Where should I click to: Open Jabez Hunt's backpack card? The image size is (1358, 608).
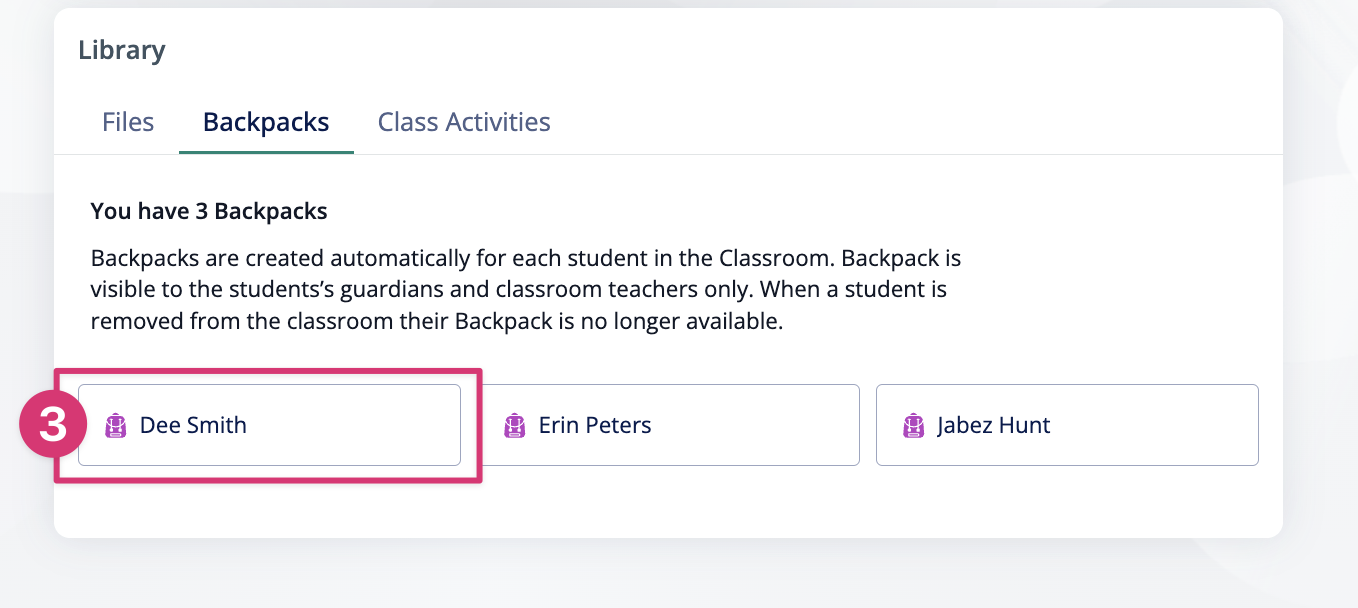click(x=1067, y=425)
